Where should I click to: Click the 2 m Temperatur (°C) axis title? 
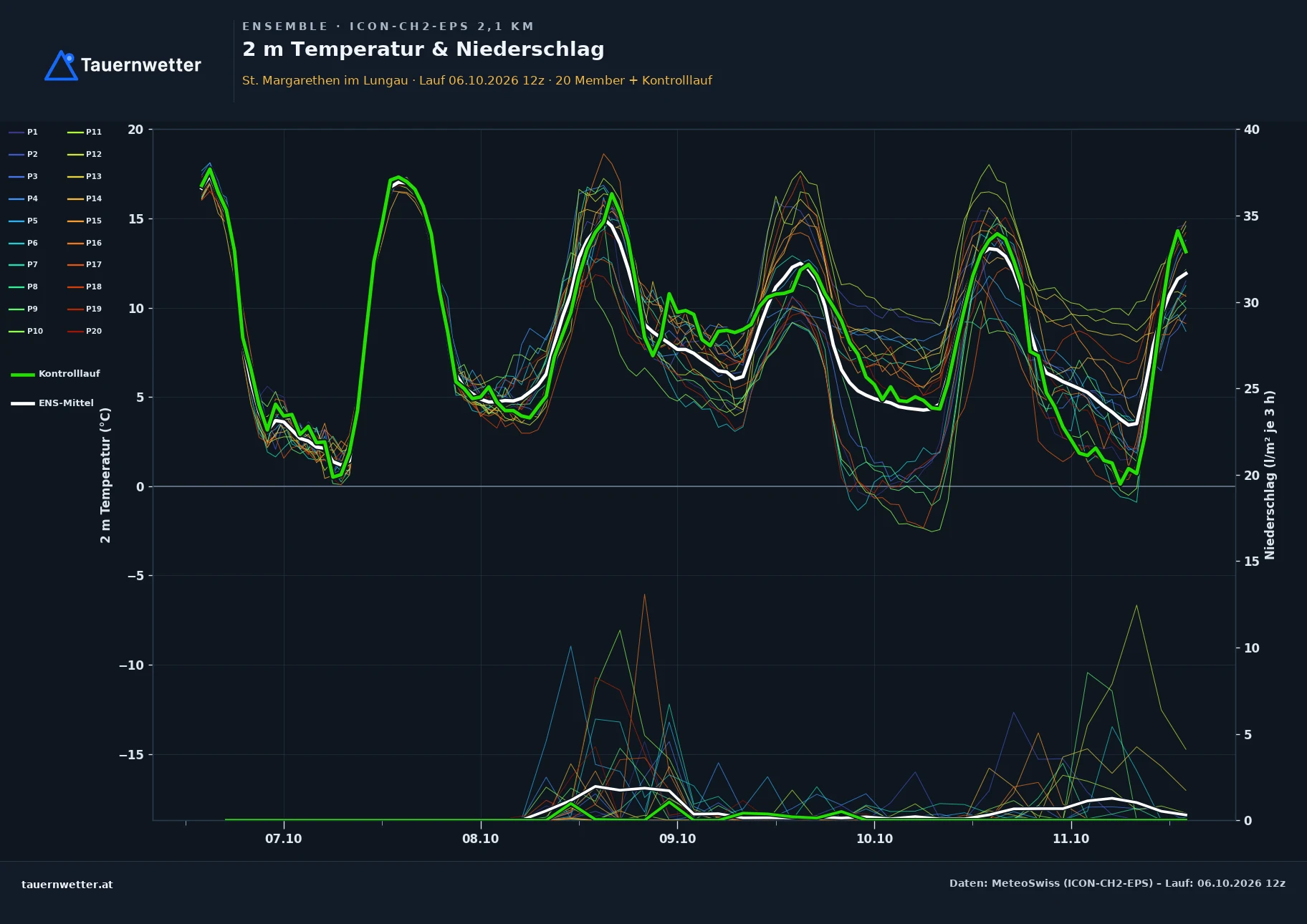[x=105, y=475]
